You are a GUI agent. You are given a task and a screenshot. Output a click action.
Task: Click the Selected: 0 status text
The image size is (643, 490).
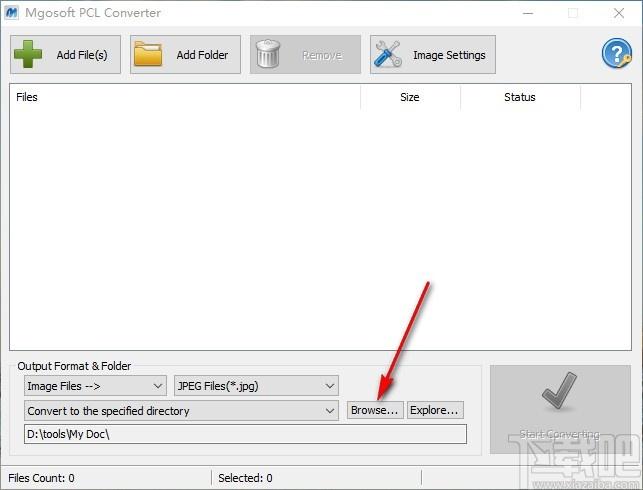point(245,478)
